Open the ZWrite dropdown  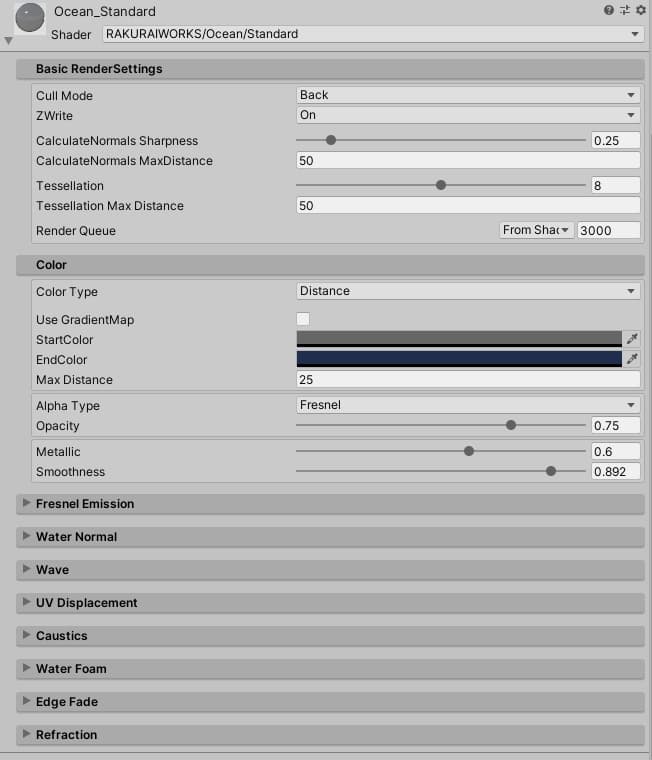tap(468, 115)
